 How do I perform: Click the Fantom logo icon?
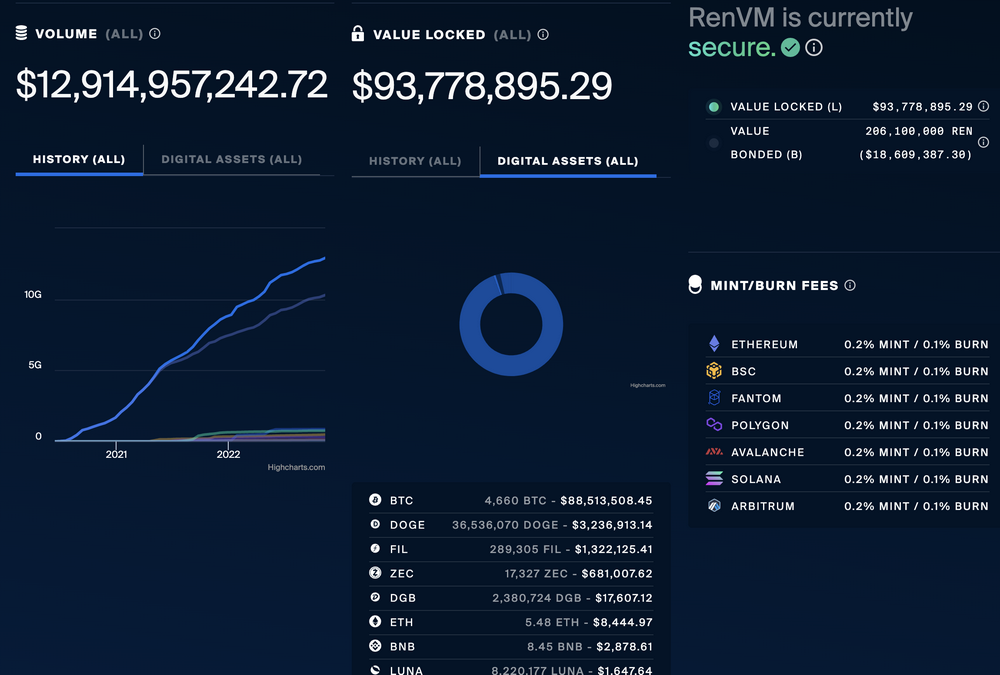pyautogui.click(x=714, y=397)
